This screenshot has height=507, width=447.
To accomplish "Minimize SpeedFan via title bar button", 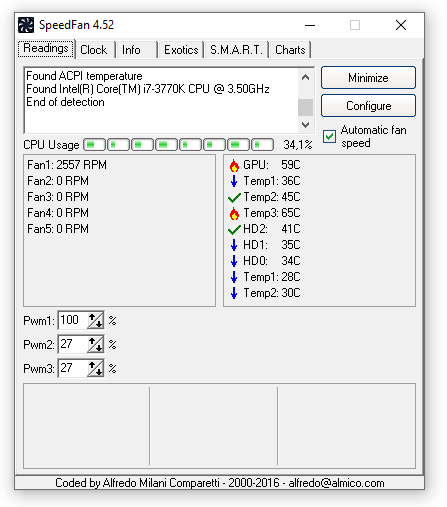I will tap(310, 25).
